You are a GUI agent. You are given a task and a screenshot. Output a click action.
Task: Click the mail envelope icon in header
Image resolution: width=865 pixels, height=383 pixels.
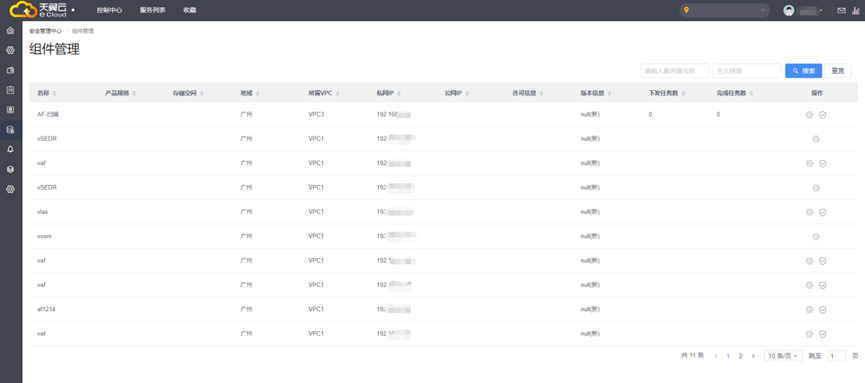tap(841, 10)
